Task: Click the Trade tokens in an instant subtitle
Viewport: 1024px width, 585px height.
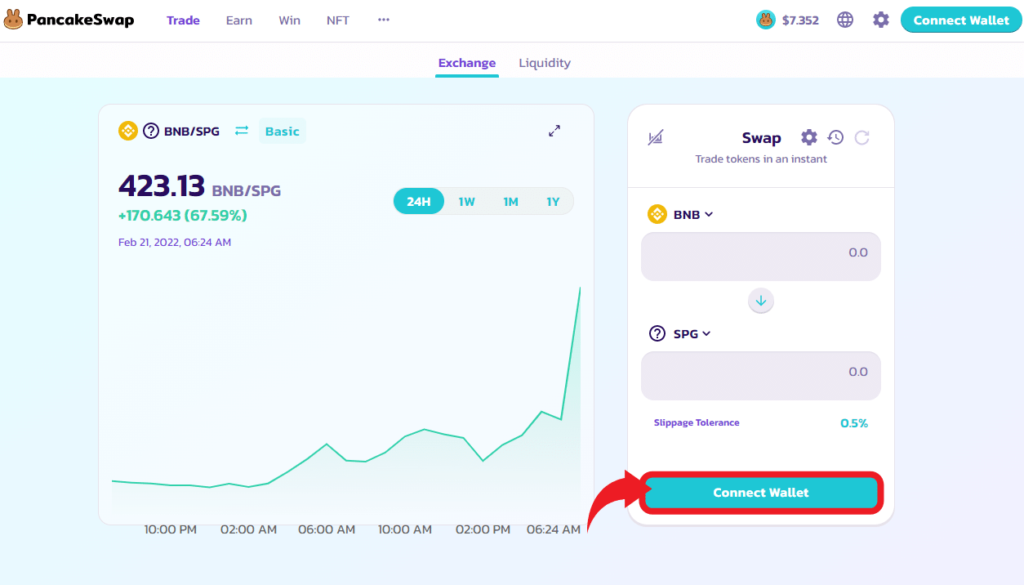Action: click(761, 159)
